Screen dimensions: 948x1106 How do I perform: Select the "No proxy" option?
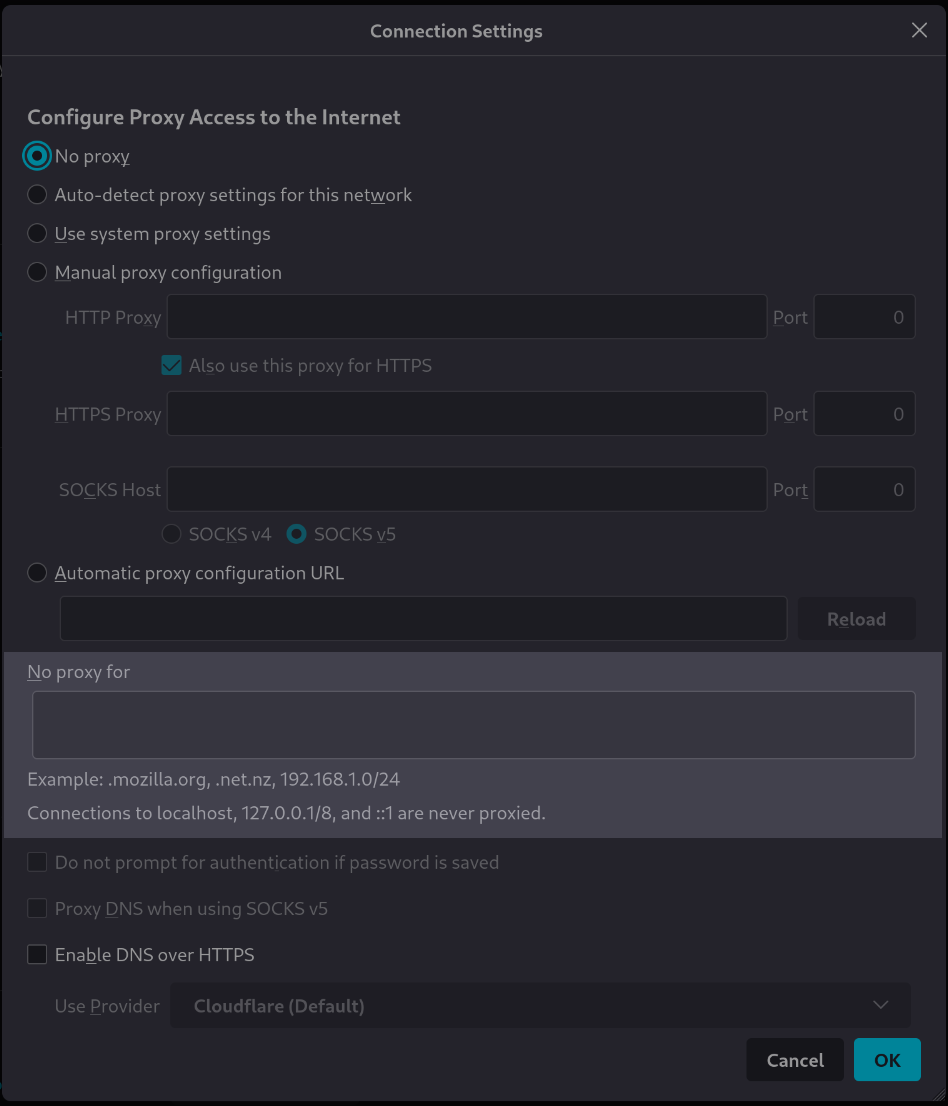(x=37, y=156)
